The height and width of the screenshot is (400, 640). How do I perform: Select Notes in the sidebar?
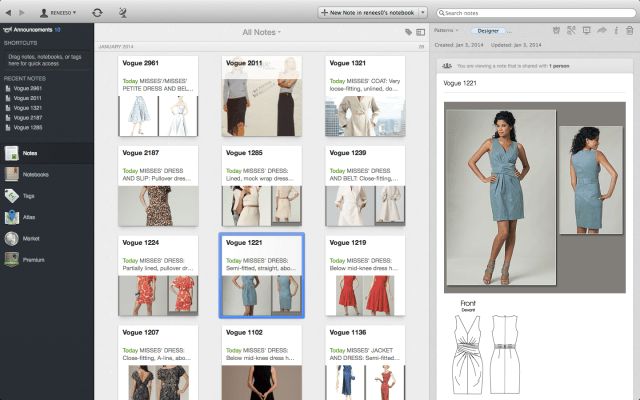click(47, 153)
